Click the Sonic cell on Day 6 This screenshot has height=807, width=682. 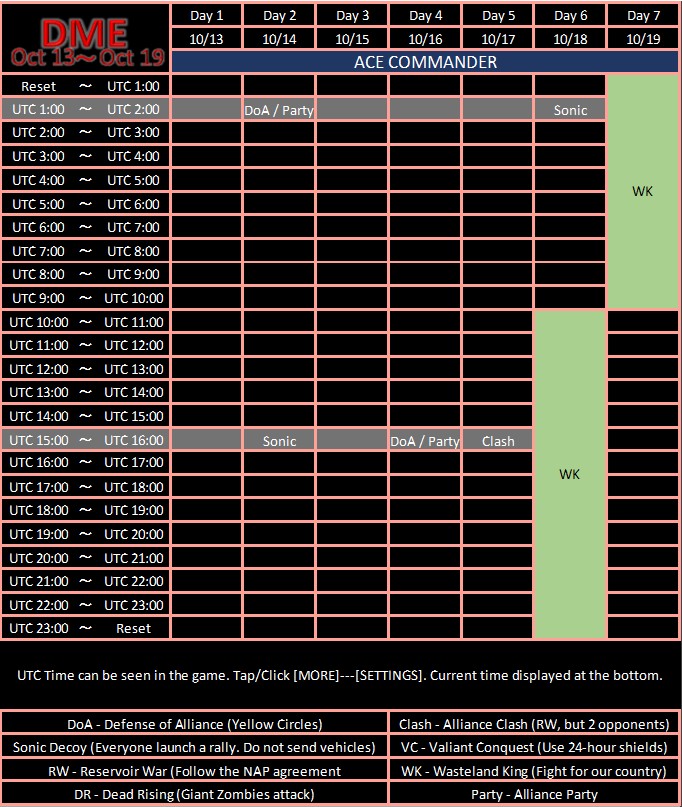click(x=570, y=110)
